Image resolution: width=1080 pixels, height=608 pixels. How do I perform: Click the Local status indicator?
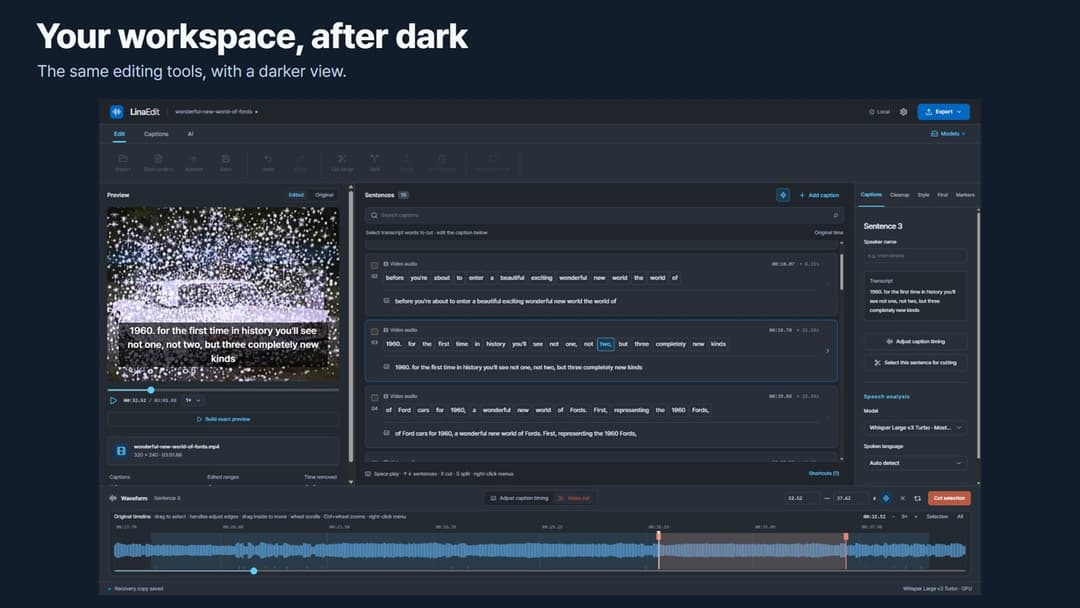pyautogui.click(x=880, y=112)
